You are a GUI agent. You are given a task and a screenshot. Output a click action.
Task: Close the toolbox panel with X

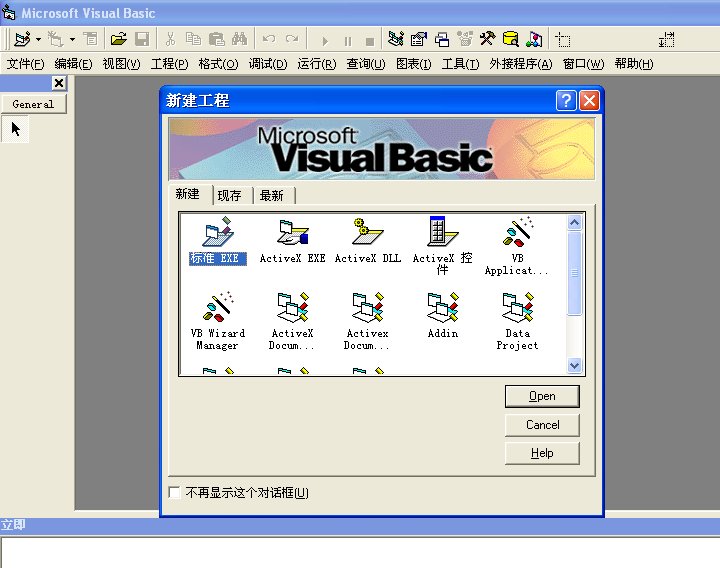(x=59, y=83)
